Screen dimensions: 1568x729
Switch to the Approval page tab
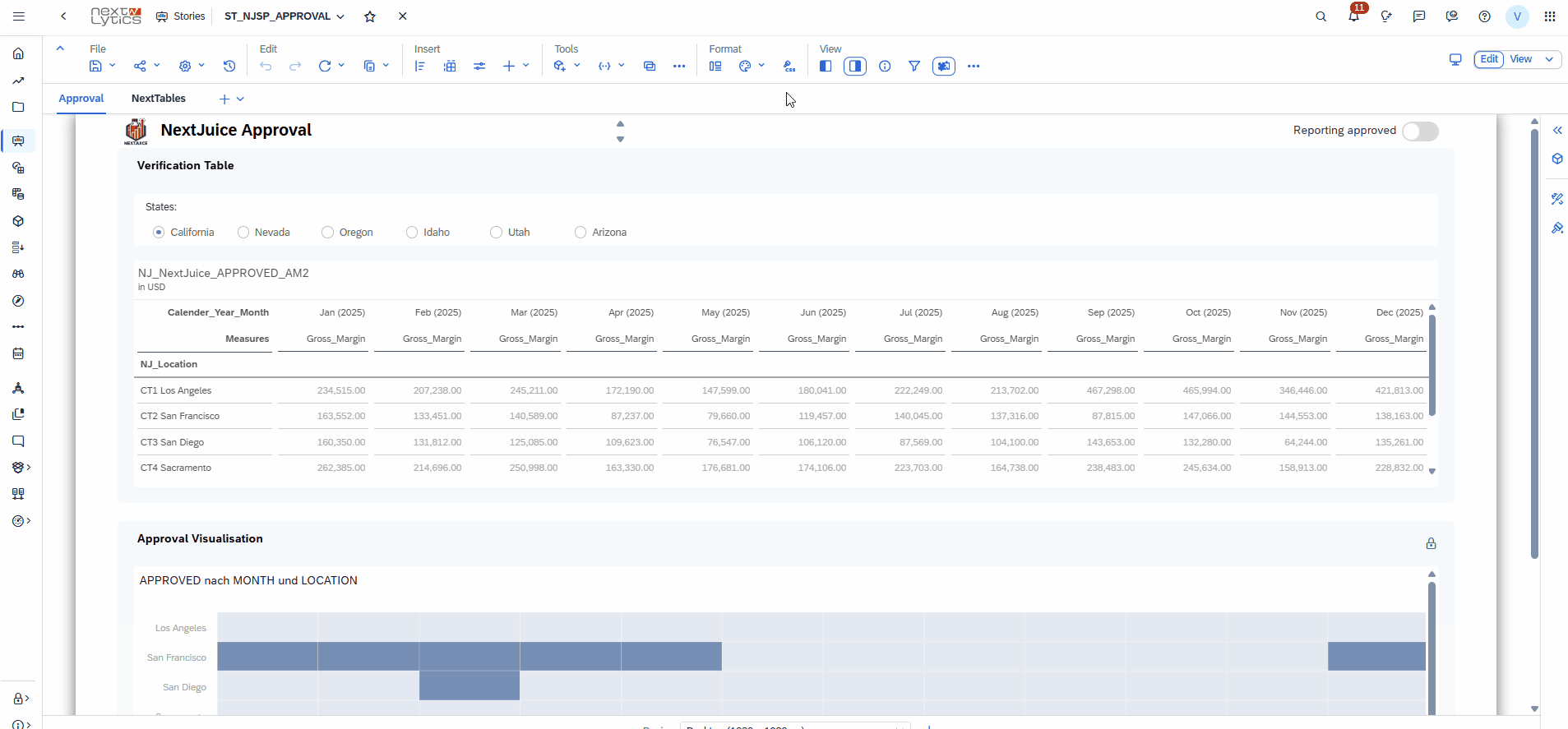click(81, 99)
